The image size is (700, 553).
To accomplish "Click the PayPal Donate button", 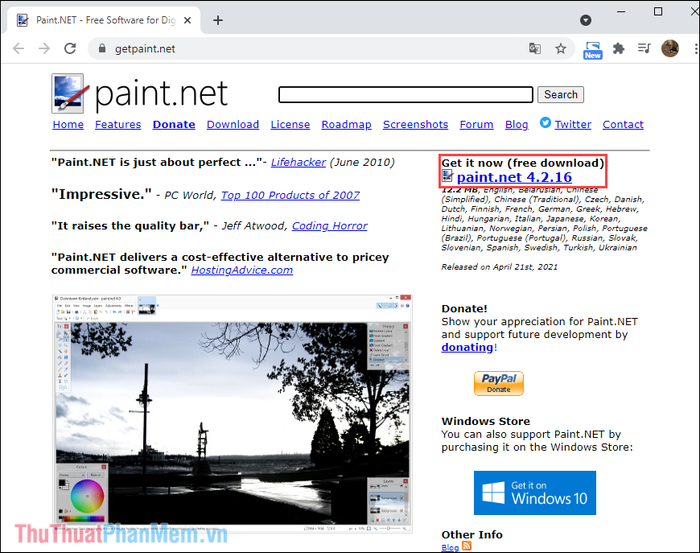I will pyautogui.click(x=499, y=383).
